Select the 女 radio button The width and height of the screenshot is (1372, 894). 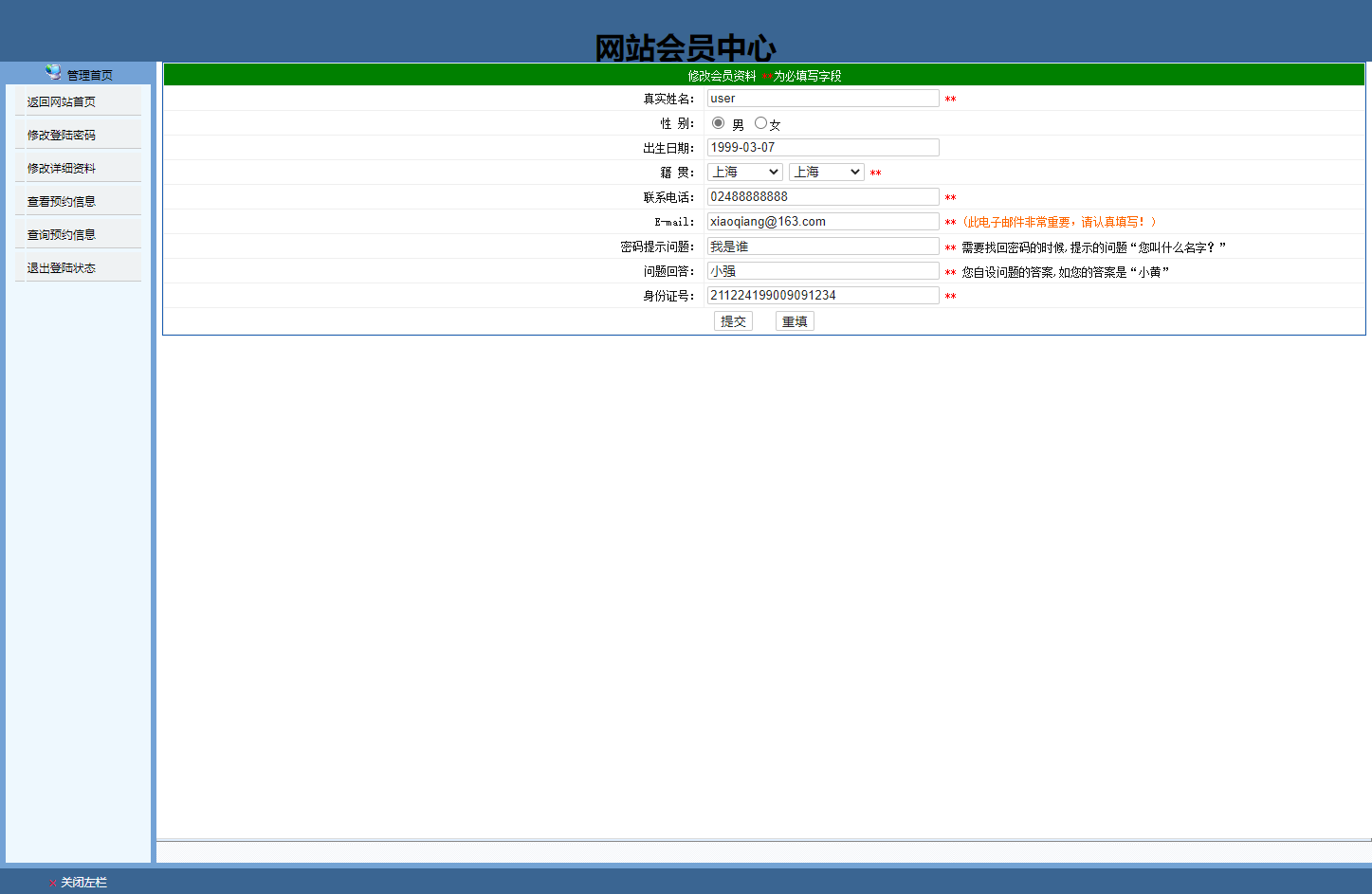click(x=760, y=123)
